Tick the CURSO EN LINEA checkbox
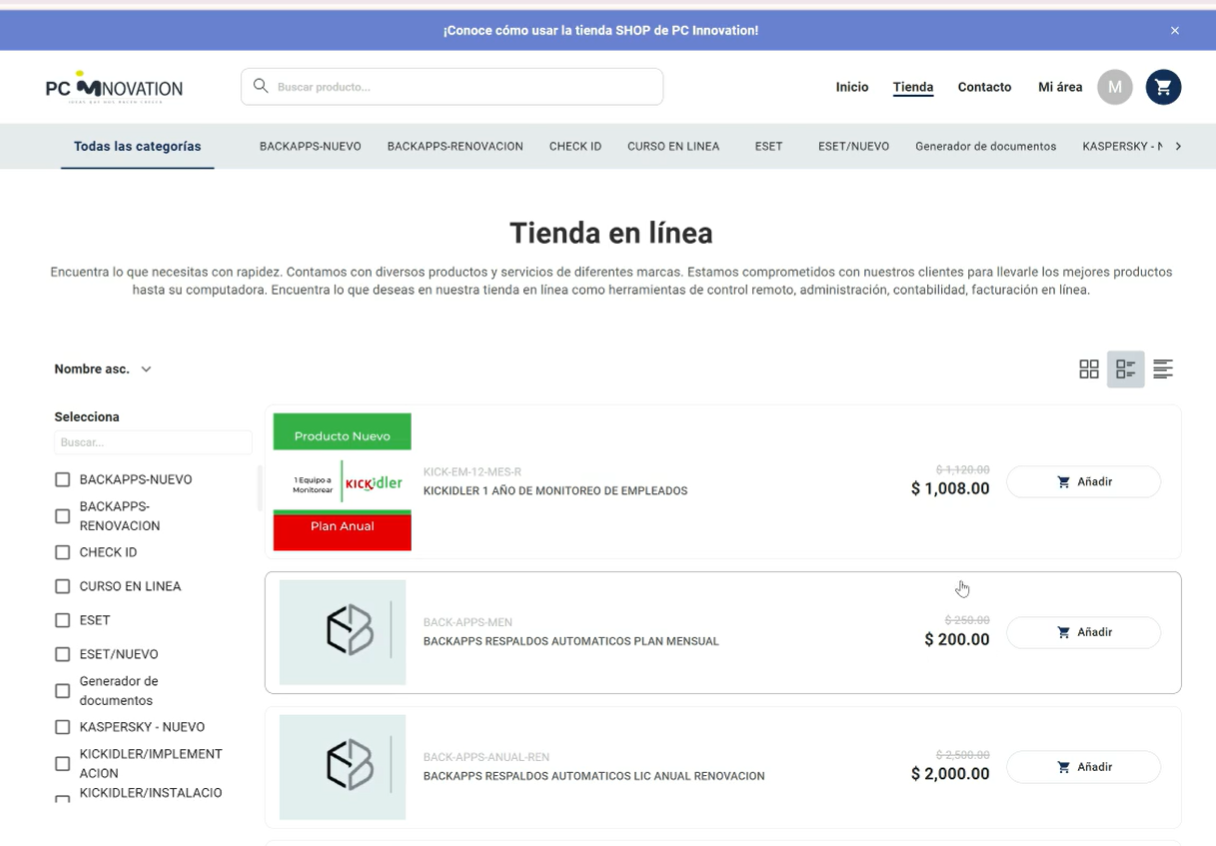1216x846 pixels. (62, 586)
